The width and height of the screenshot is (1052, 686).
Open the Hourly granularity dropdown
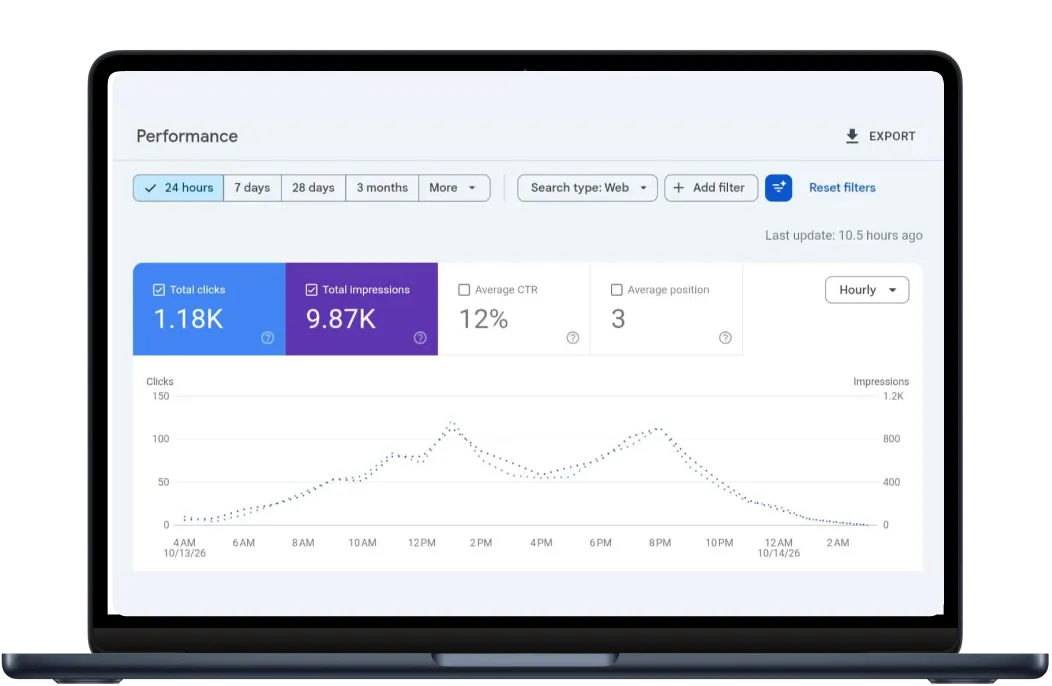tap(867, 290)
